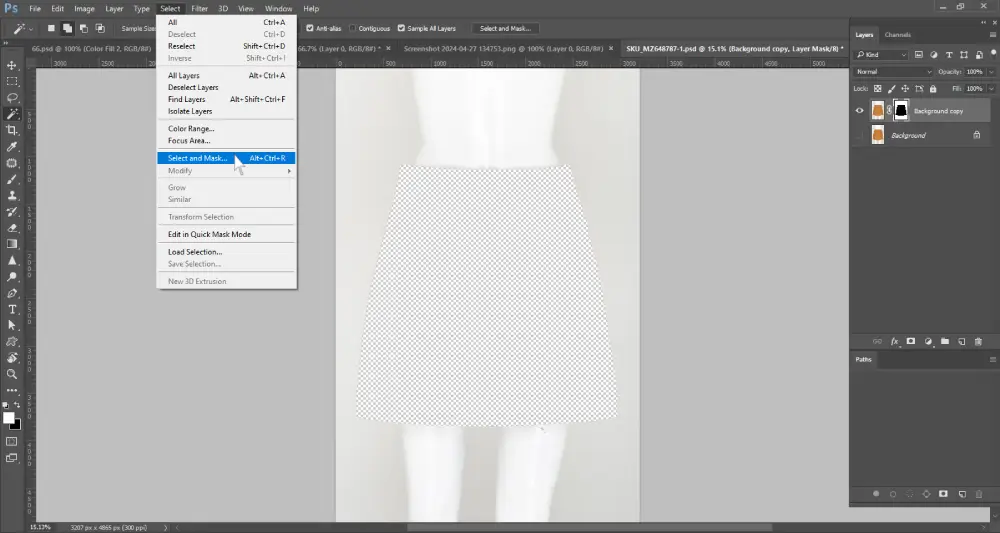Expand the toolbar double-arrow
1000x533 pixels.
point(6,43)
